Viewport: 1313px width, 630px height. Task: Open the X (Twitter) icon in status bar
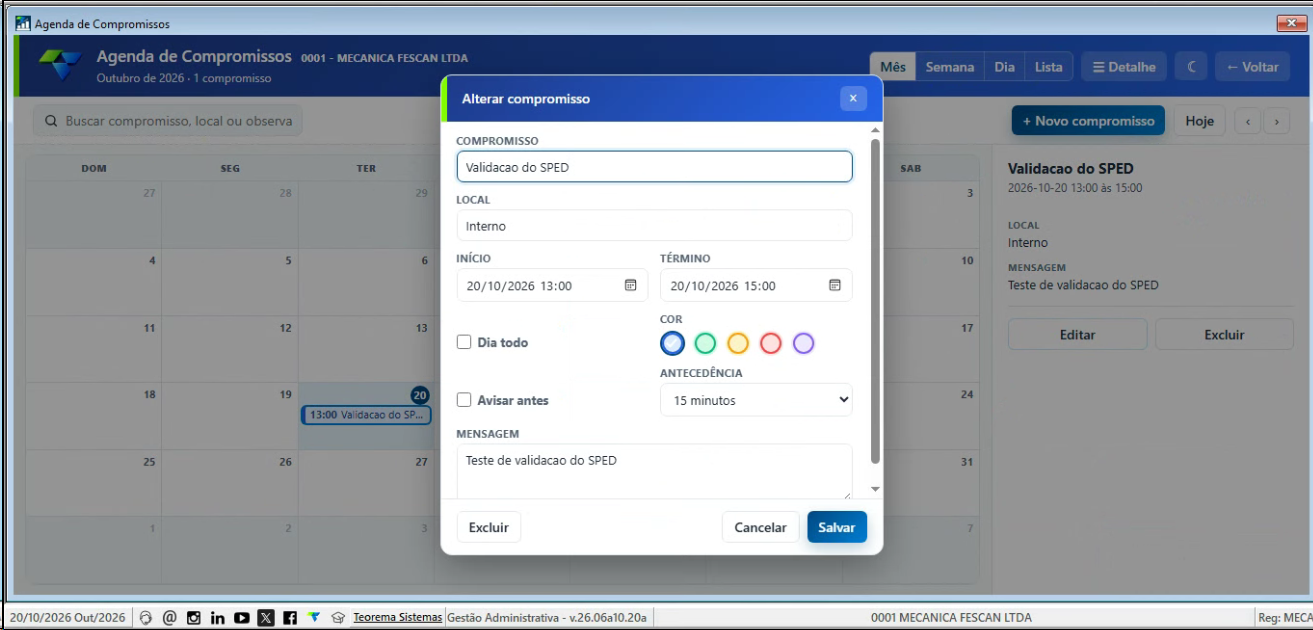pos(265,618)
